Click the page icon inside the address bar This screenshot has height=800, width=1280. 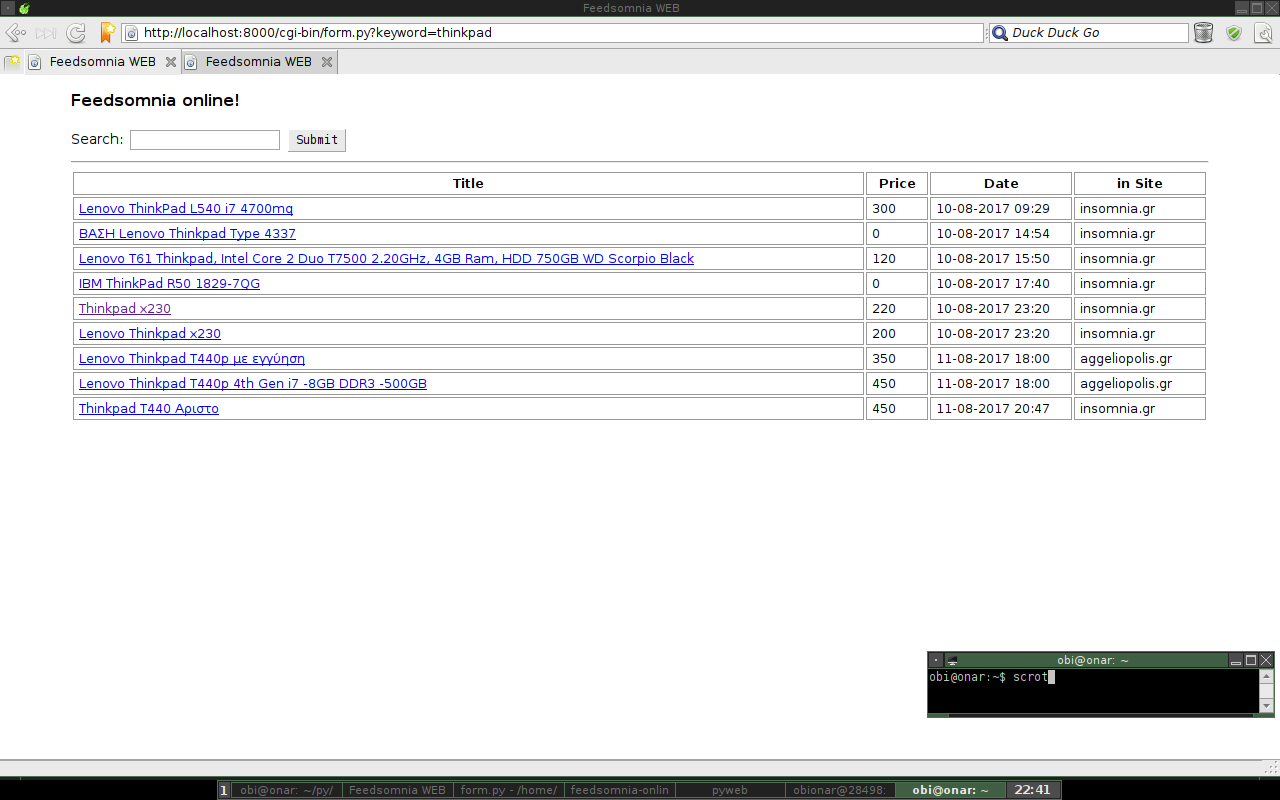tap(131, 33)
